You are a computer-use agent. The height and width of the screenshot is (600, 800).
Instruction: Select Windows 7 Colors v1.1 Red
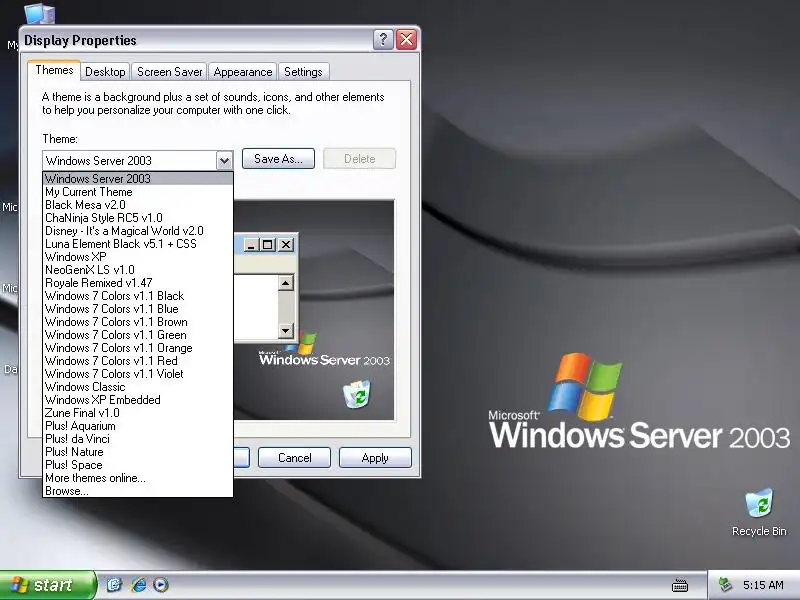138,361
